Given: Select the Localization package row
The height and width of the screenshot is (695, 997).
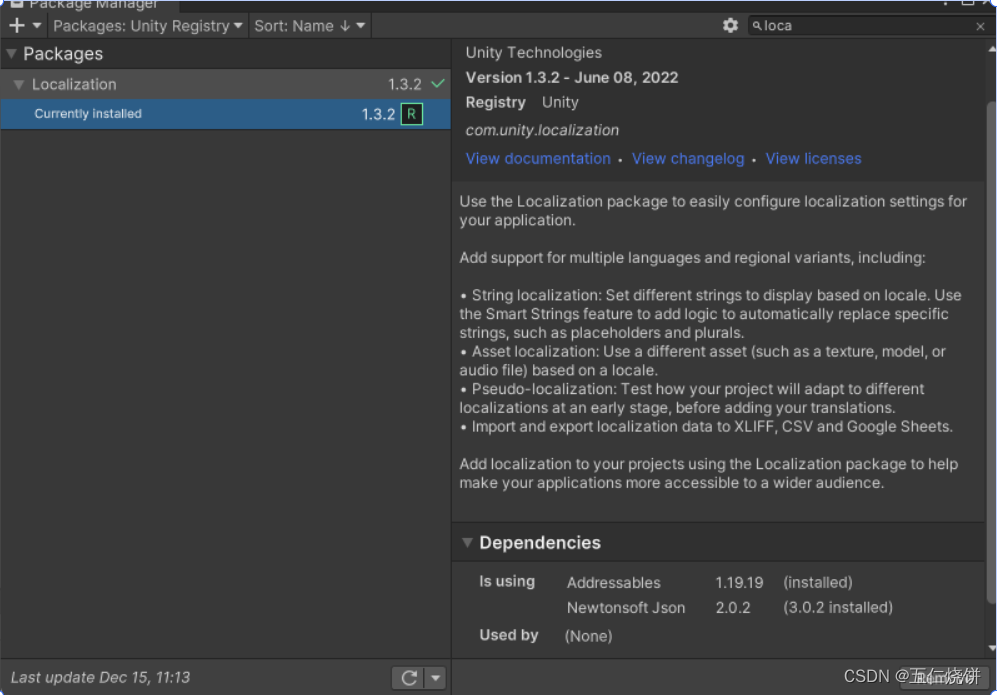Looking at the screenshot, I should [x=200, y=85].
